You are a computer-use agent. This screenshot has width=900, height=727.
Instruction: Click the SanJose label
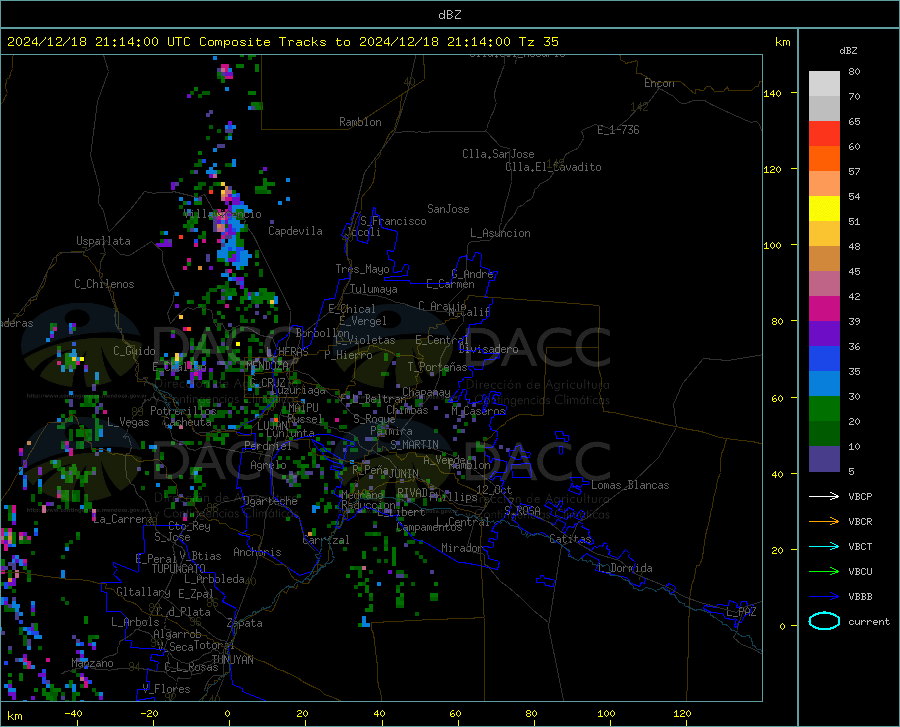pos(448,209)
